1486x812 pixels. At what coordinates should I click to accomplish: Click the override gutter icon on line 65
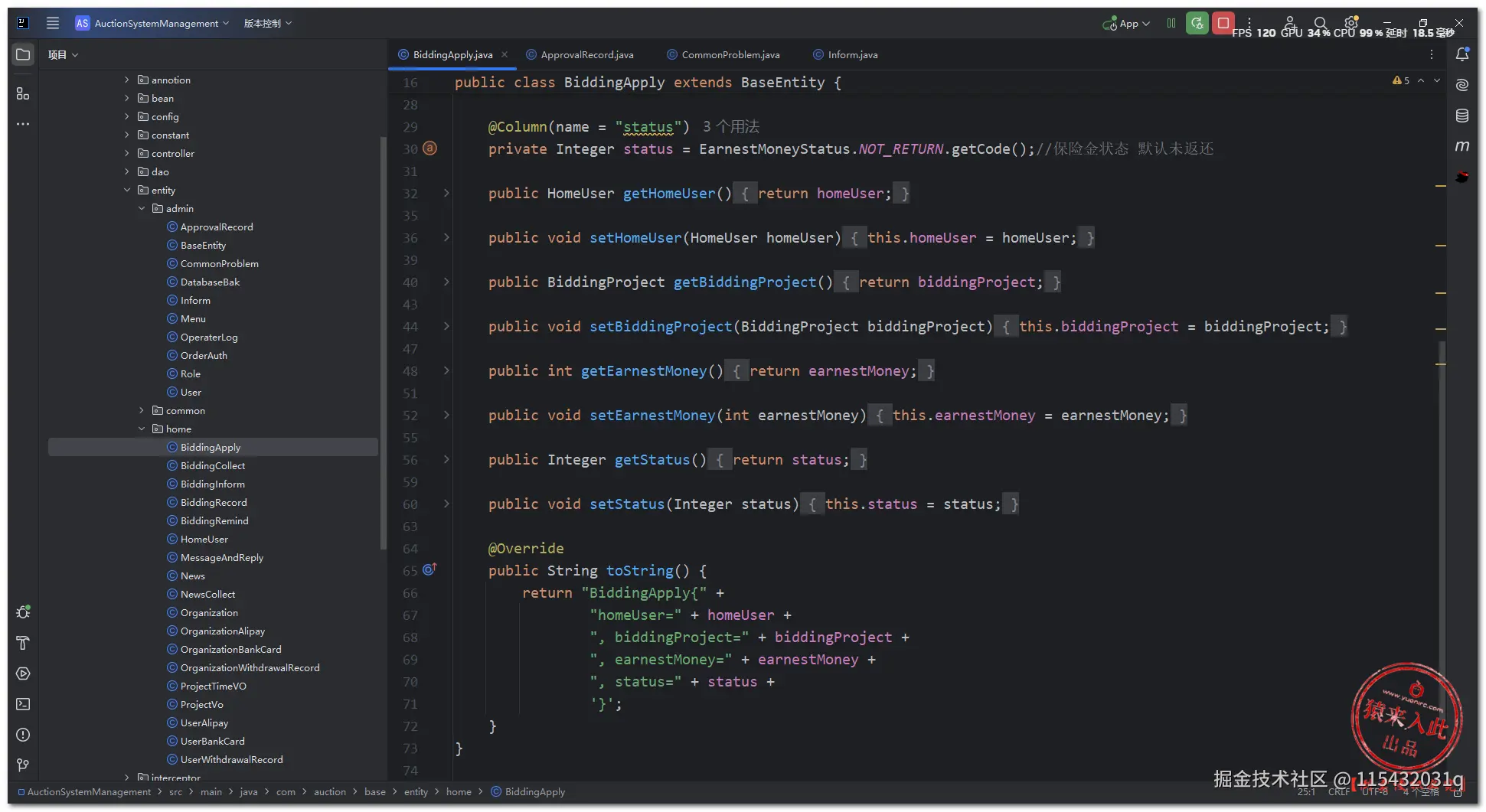(429, 569)
